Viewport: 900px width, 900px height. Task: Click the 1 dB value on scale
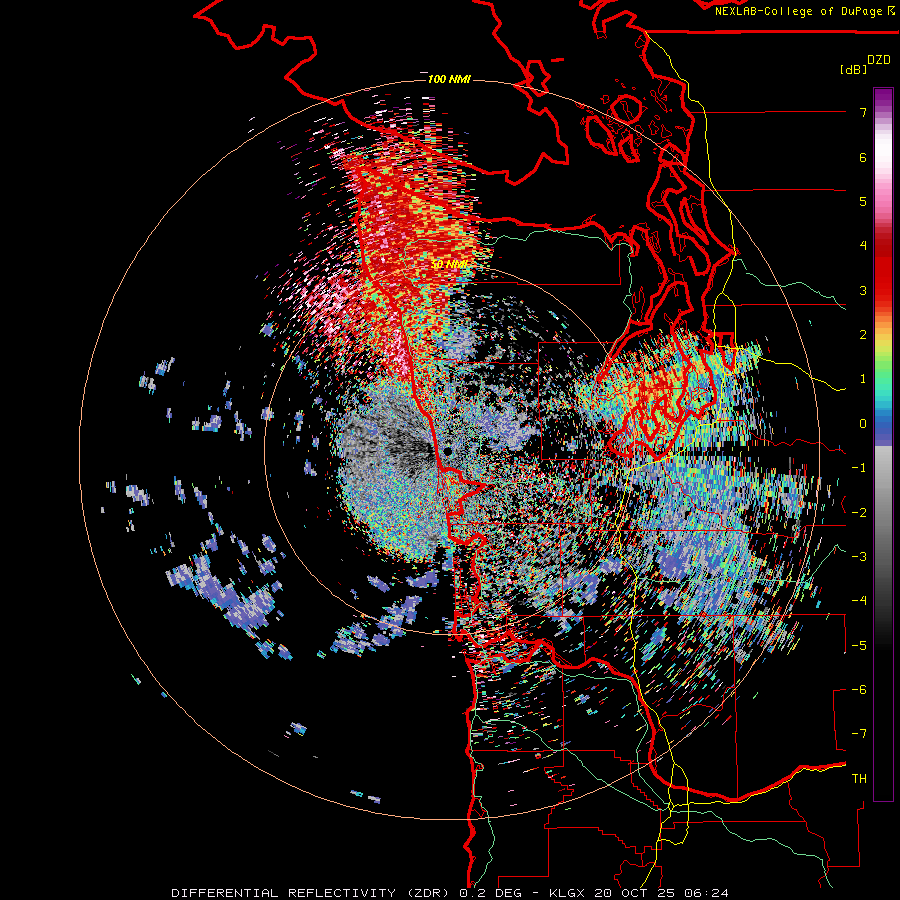(863, 379)
